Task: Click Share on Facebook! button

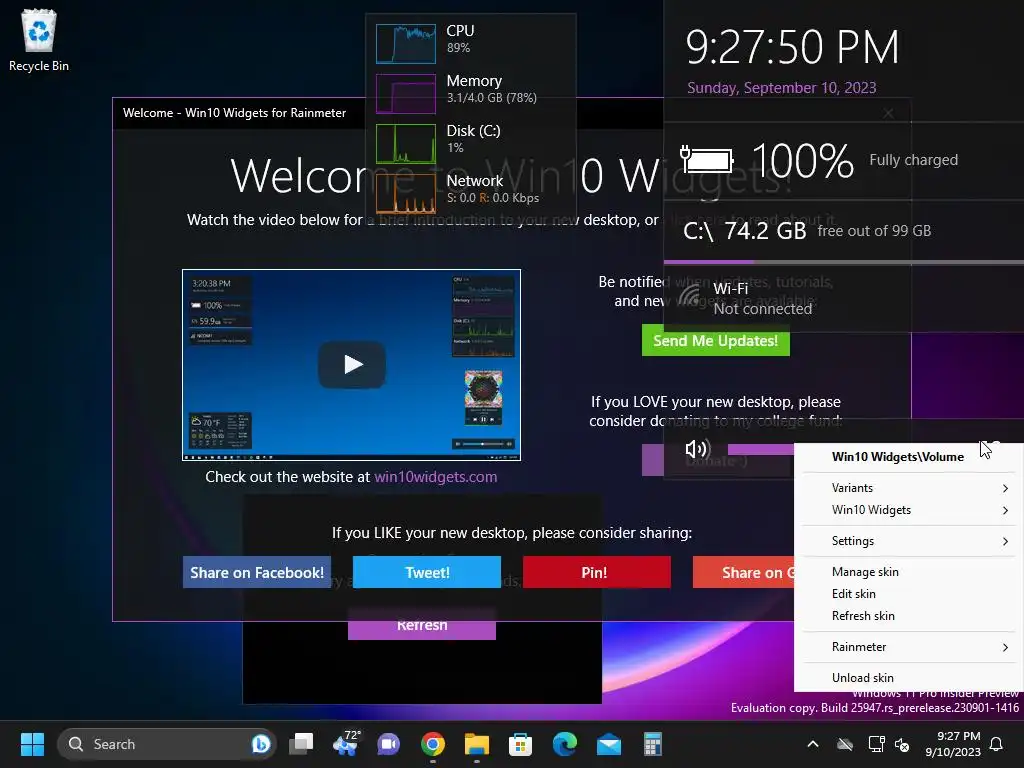Action: (257, 572)
